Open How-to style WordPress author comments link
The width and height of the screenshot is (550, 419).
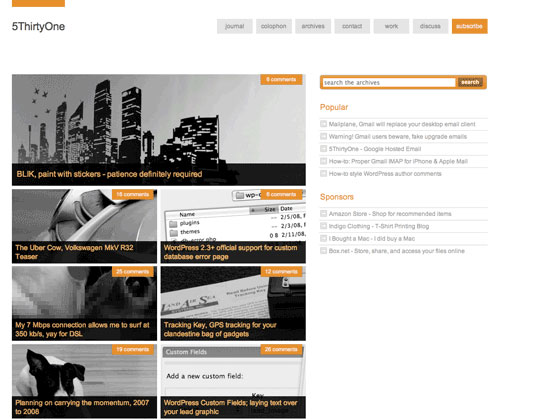pyautogui.click(x=385, y=174)
